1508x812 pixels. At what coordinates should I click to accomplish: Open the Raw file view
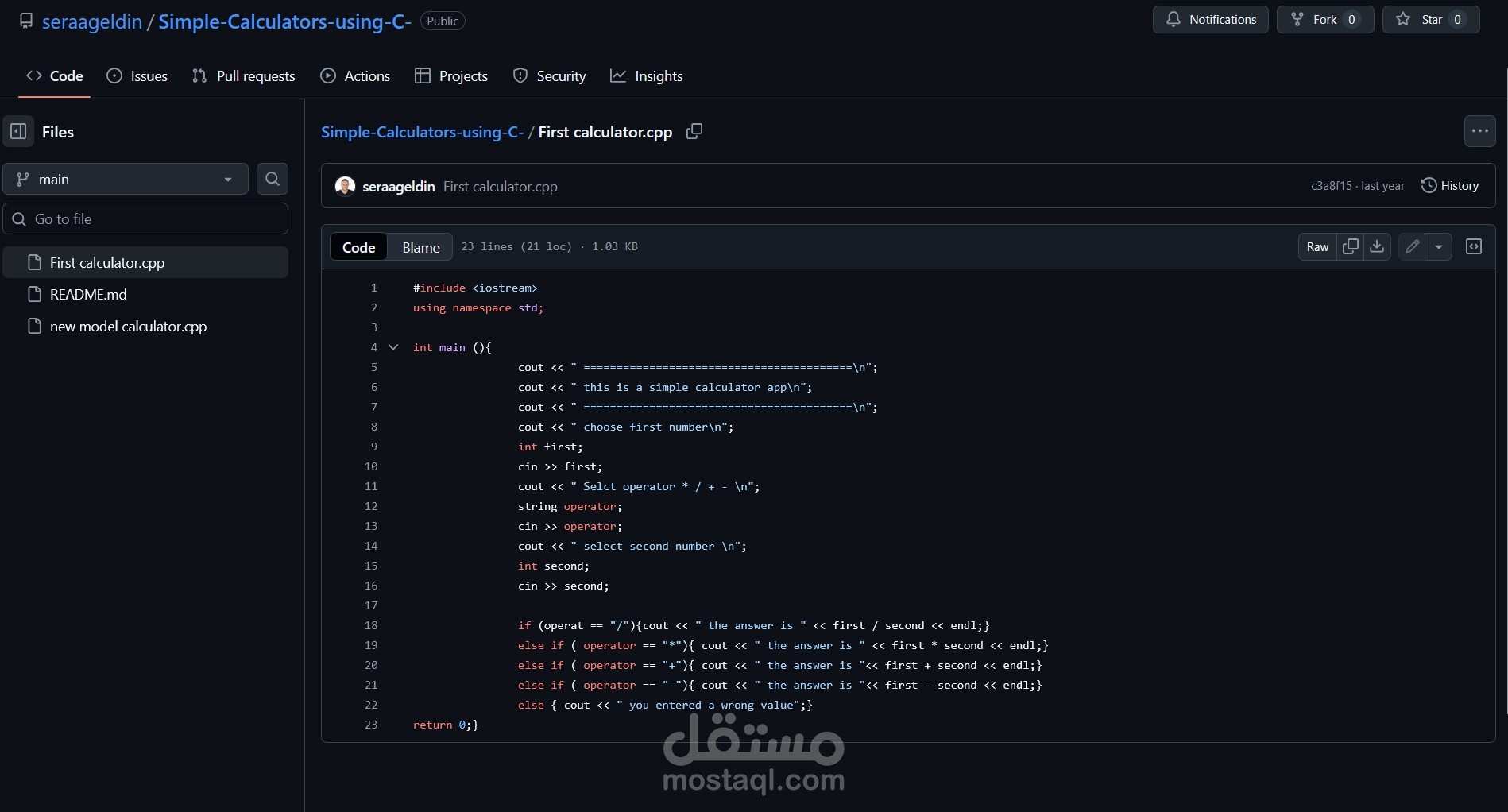click(x=1317, y=246)
